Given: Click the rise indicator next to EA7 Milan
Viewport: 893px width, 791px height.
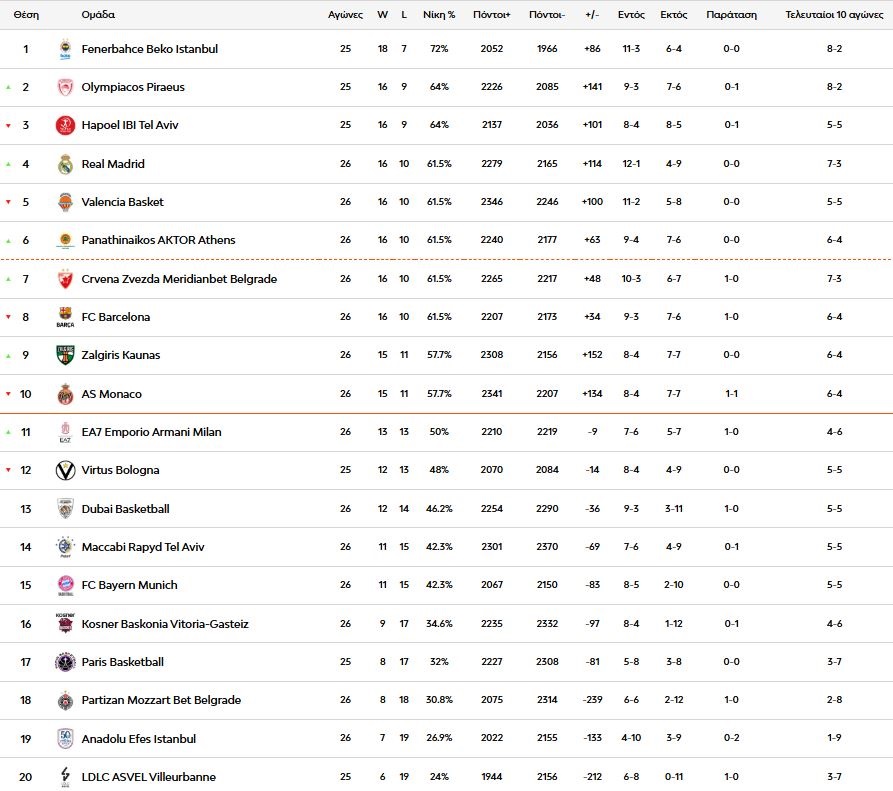Looking at the screenshot, I should (x=9, y=432).
